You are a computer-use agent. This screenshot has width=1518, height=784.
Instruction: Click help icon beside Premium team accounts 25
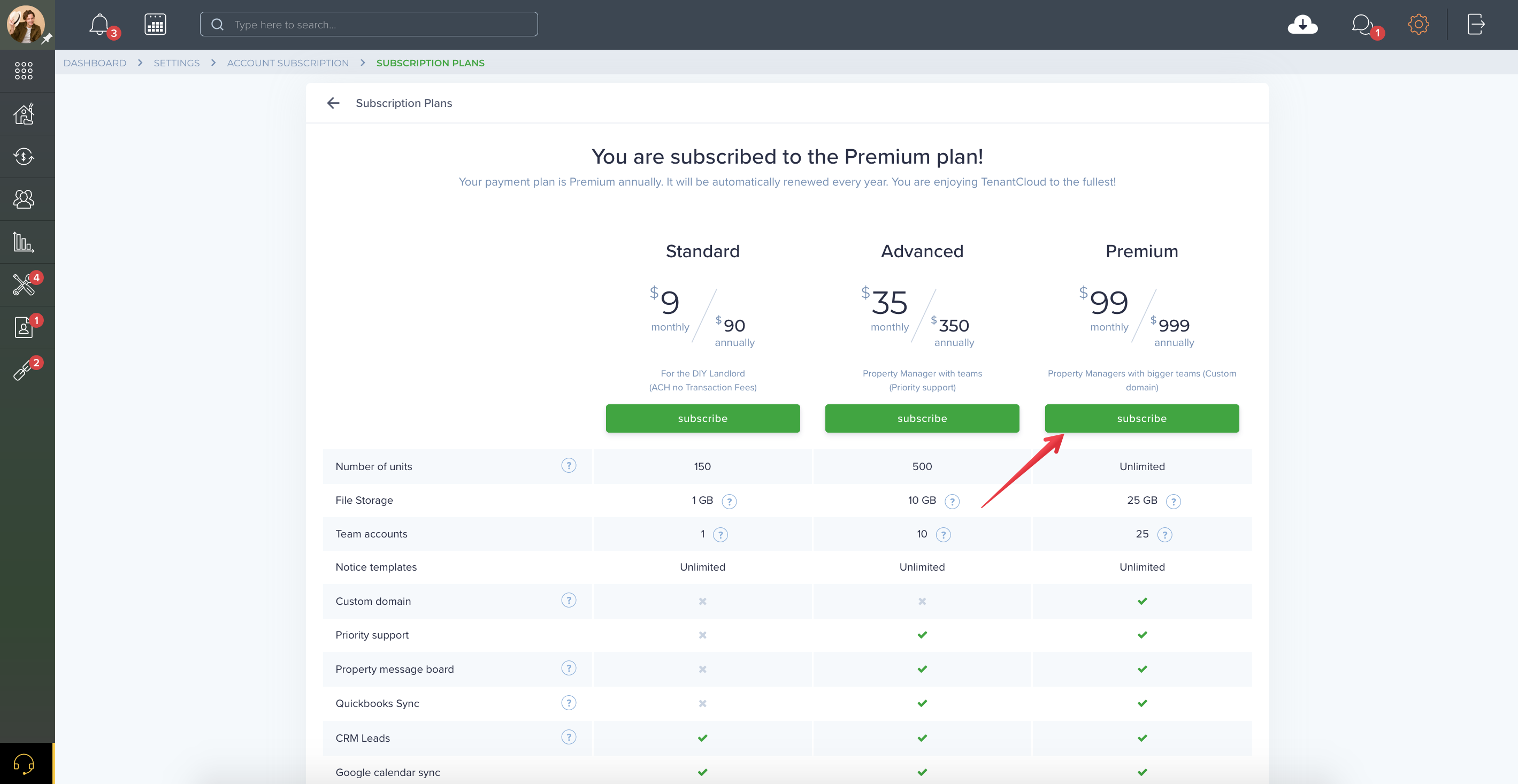(x=1164, y=535)
